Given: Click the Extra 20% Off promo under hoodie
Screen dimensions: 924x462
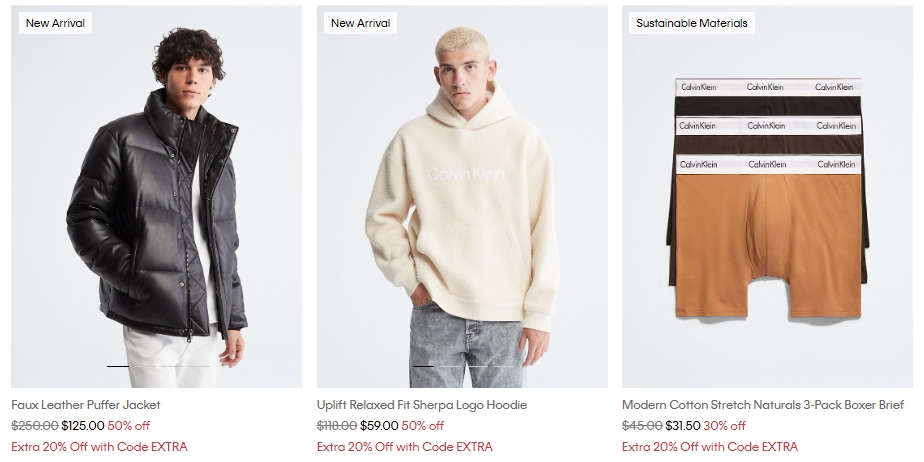Looking at the screenshot, I should [x=405, y=447].
